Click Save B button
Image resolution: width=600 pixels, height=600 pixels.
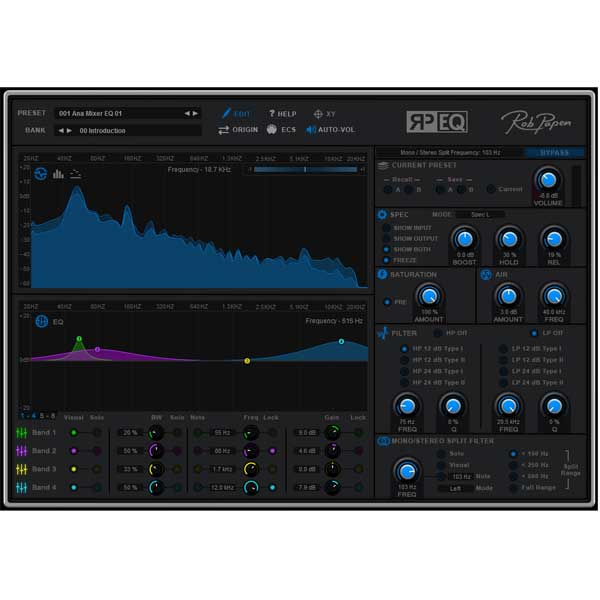(x=461, y=189)
